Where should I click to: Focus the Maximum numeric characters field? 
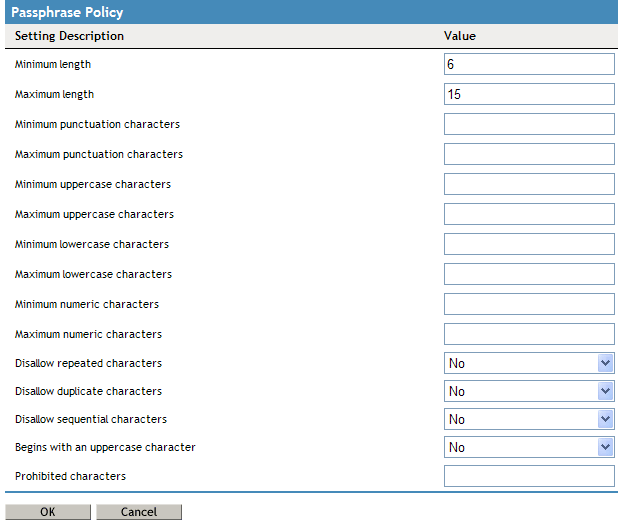pos(529,334)
